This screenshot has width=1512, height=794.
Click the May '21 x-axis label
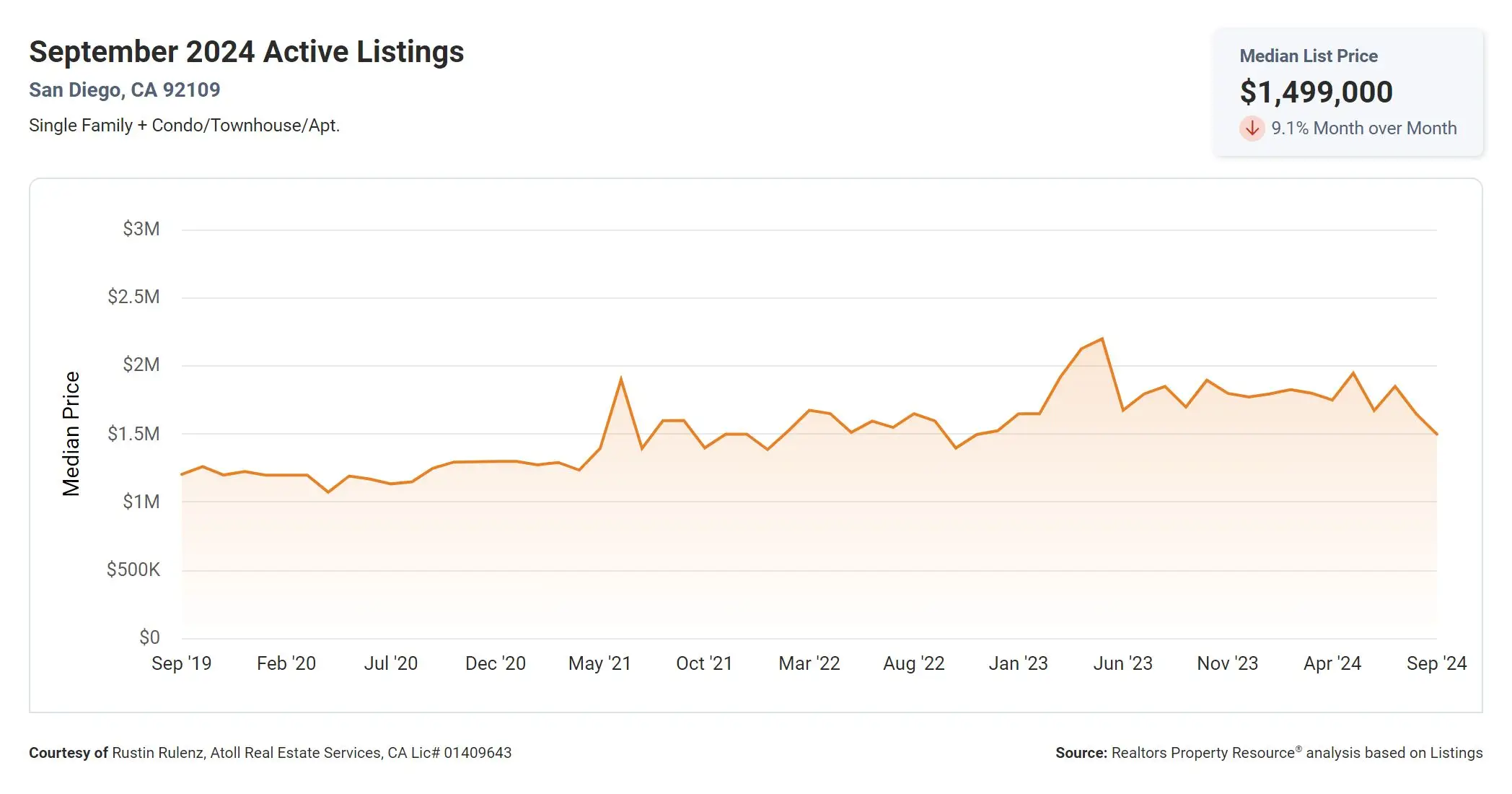[599, 663]
